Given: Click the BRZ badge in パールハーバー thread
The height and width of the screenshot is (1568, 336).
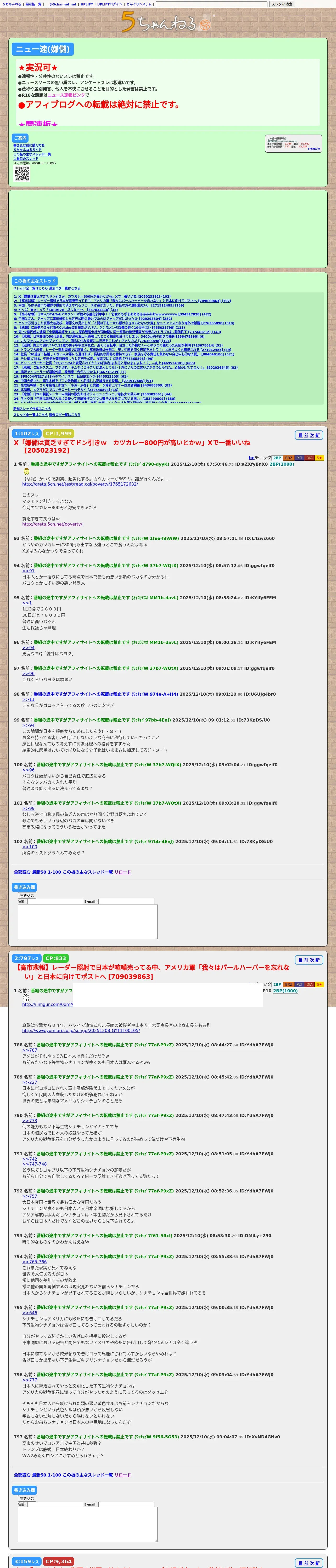Looking at the screenshot, I should (x=288, y=984).
